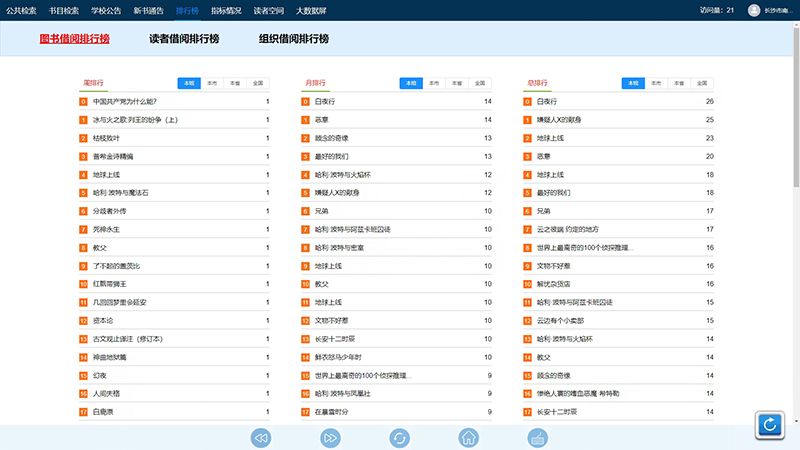Click the user avatar icon at top right
The width and height of the screenshot is (800, 450).
[x=754, y=10]
